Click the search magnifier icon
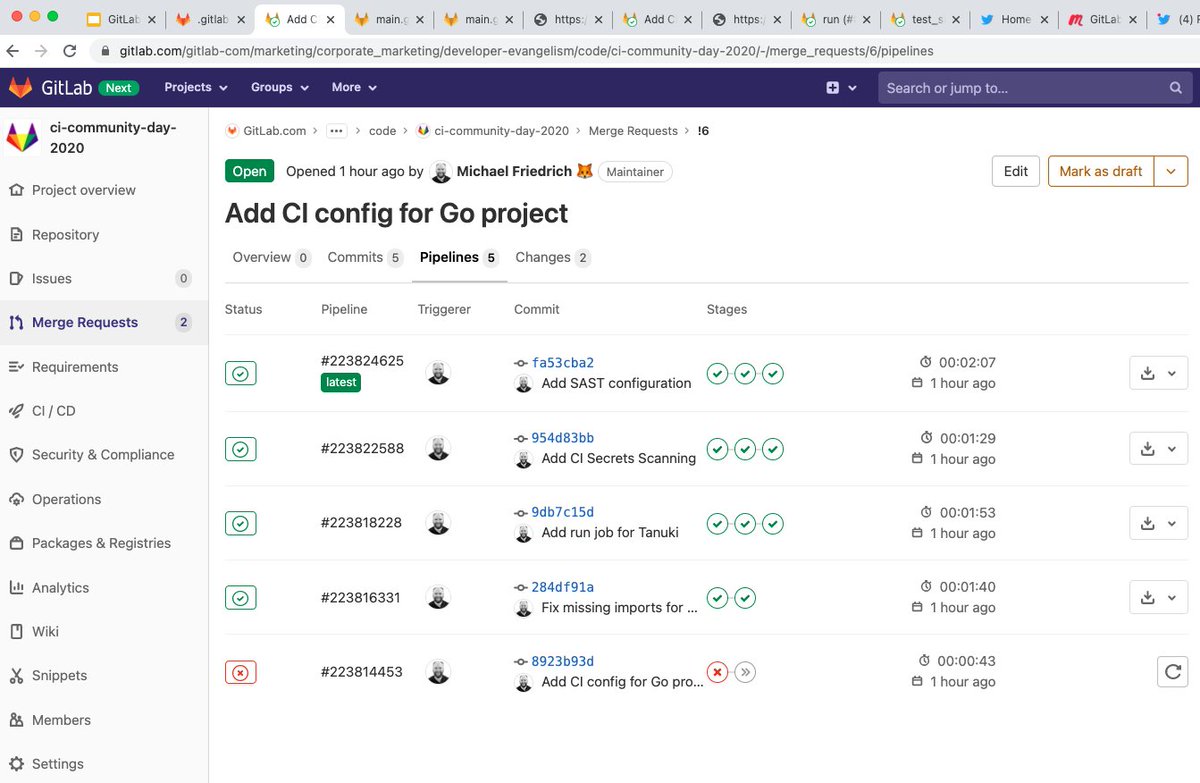 click(x=1176, y=88)
